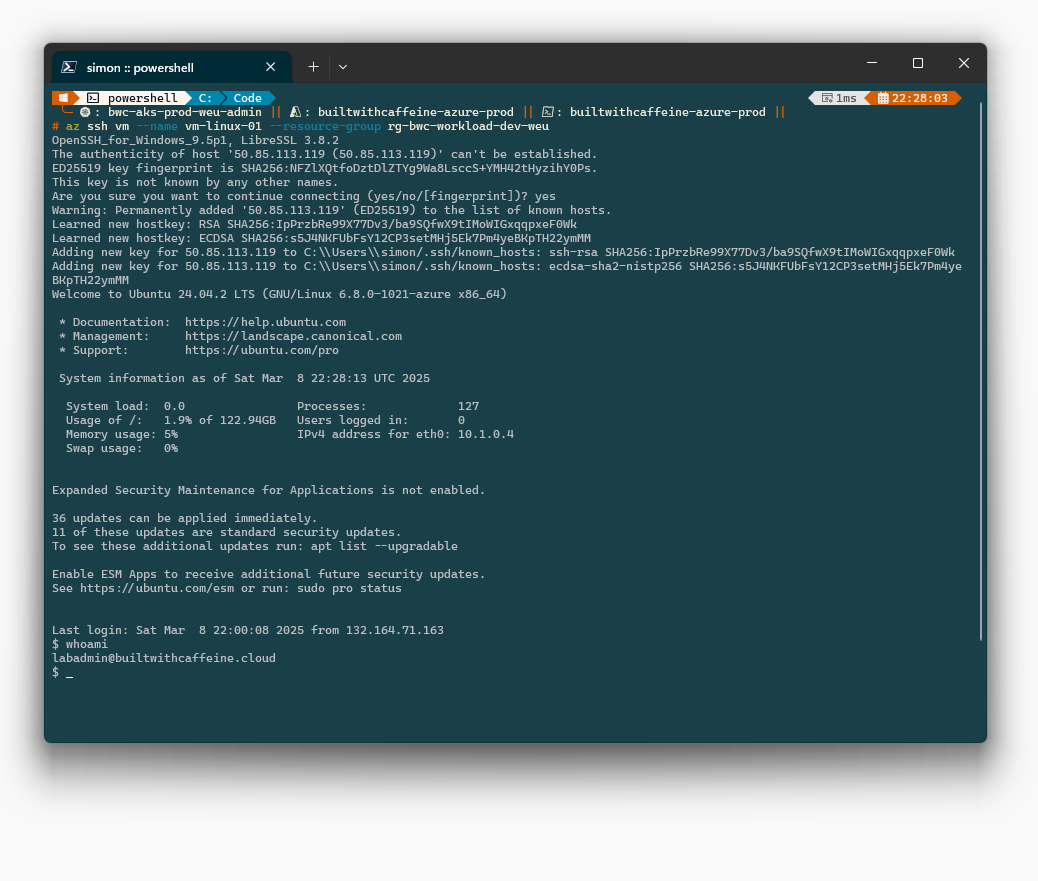This screenshot has width=1038, height=881.
Task: Click the ED25519 key fingerprint line
Action: point(324,168)
